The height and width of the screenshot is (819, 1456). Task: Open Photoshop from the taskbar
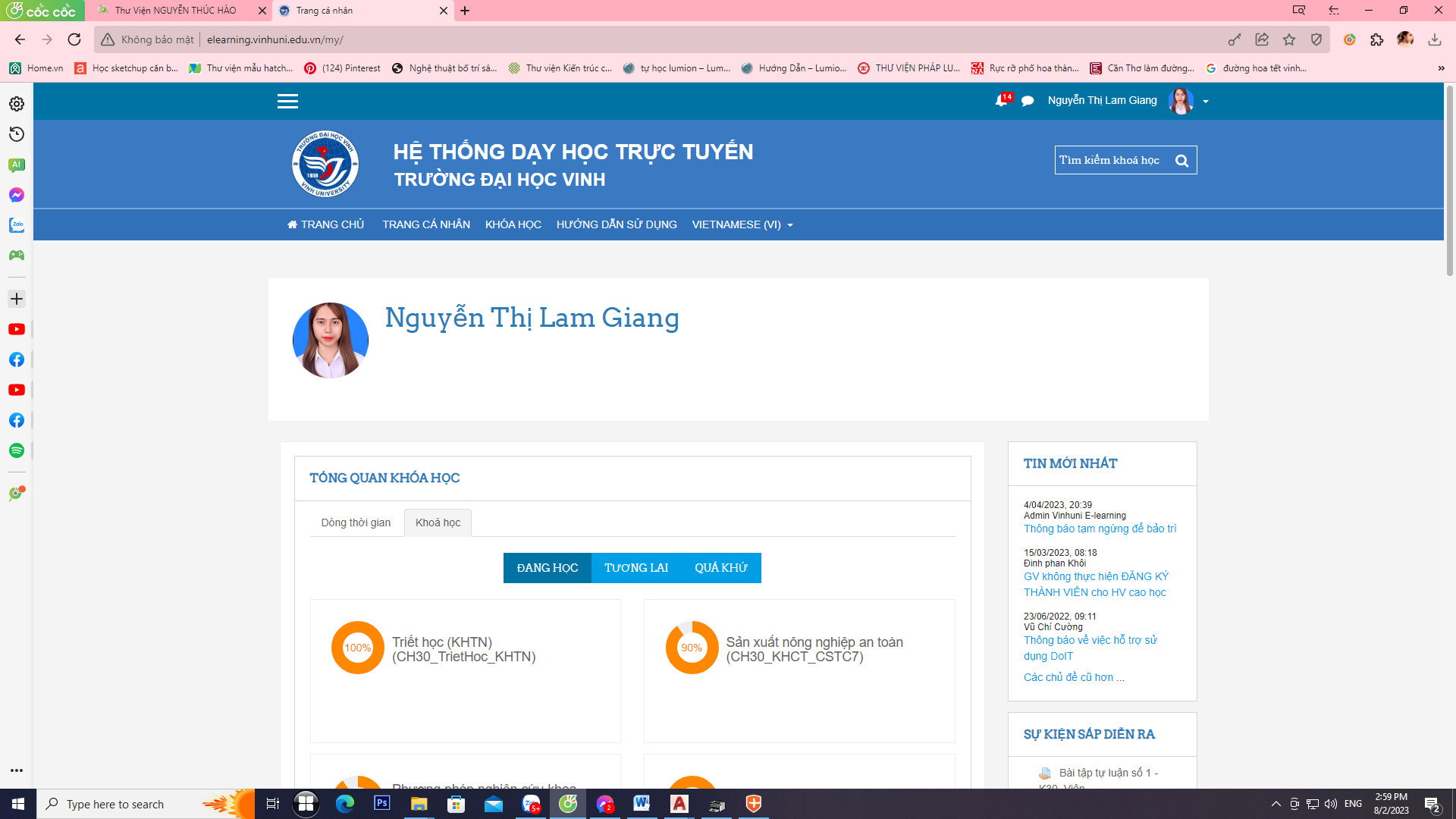(381, 804)
